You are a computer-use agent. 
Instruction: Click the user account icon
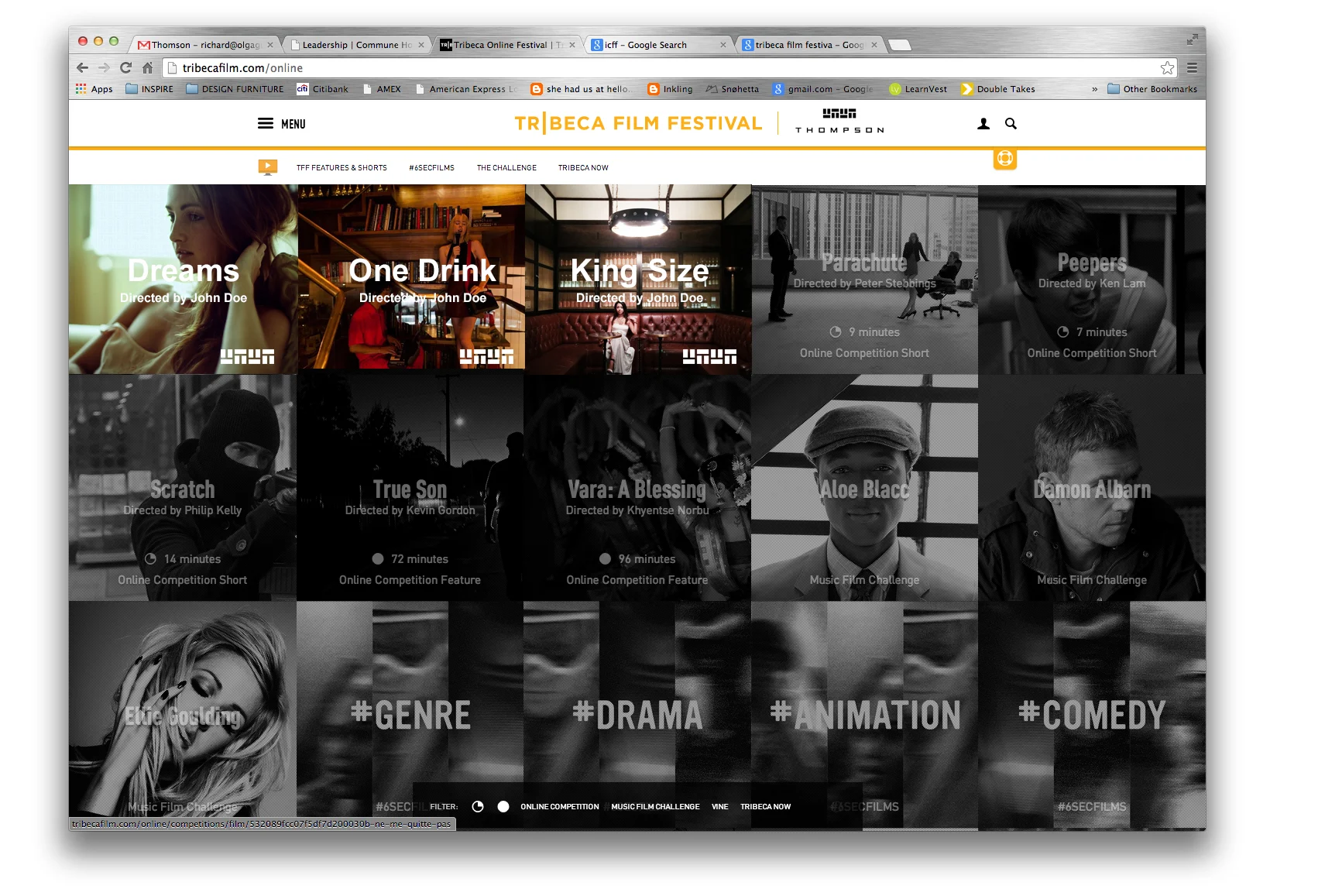982,123
